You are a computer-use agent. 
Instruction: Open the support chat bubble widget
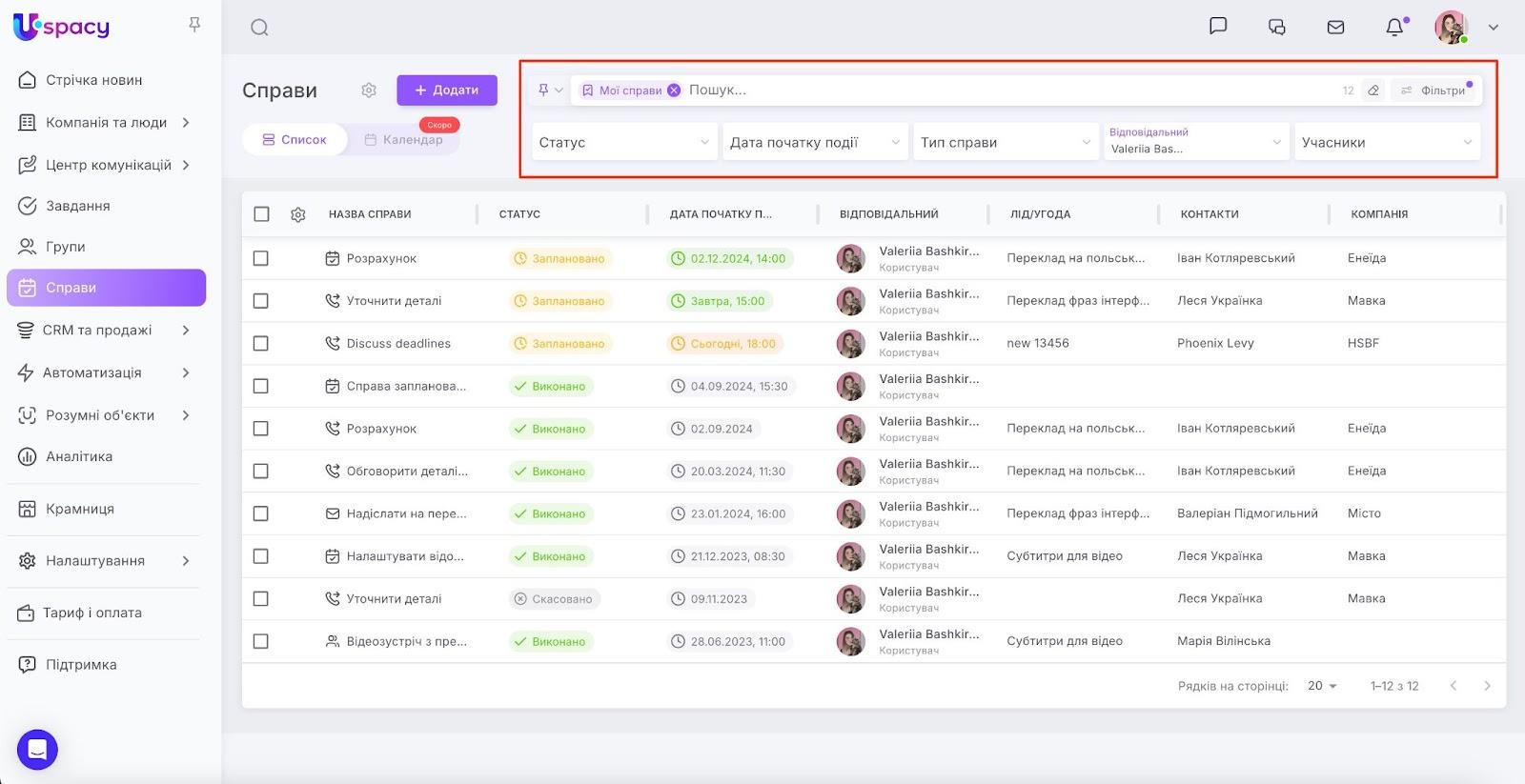[x=37, y=750]
